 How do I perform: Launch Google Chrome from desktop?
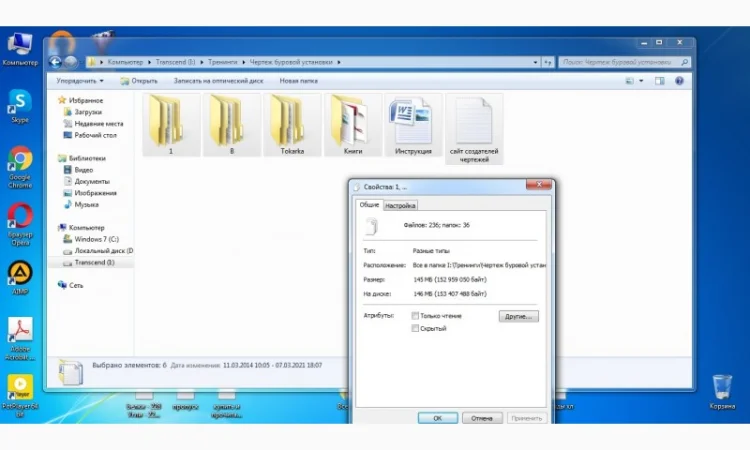click(x=20, y=163)
